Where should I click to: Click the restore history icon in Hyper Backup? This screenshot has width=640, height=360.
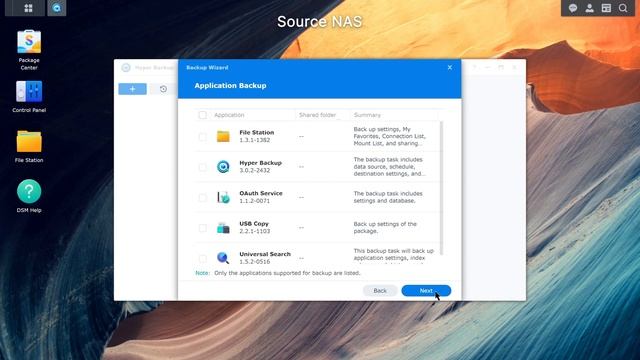[x=163, y=89]
